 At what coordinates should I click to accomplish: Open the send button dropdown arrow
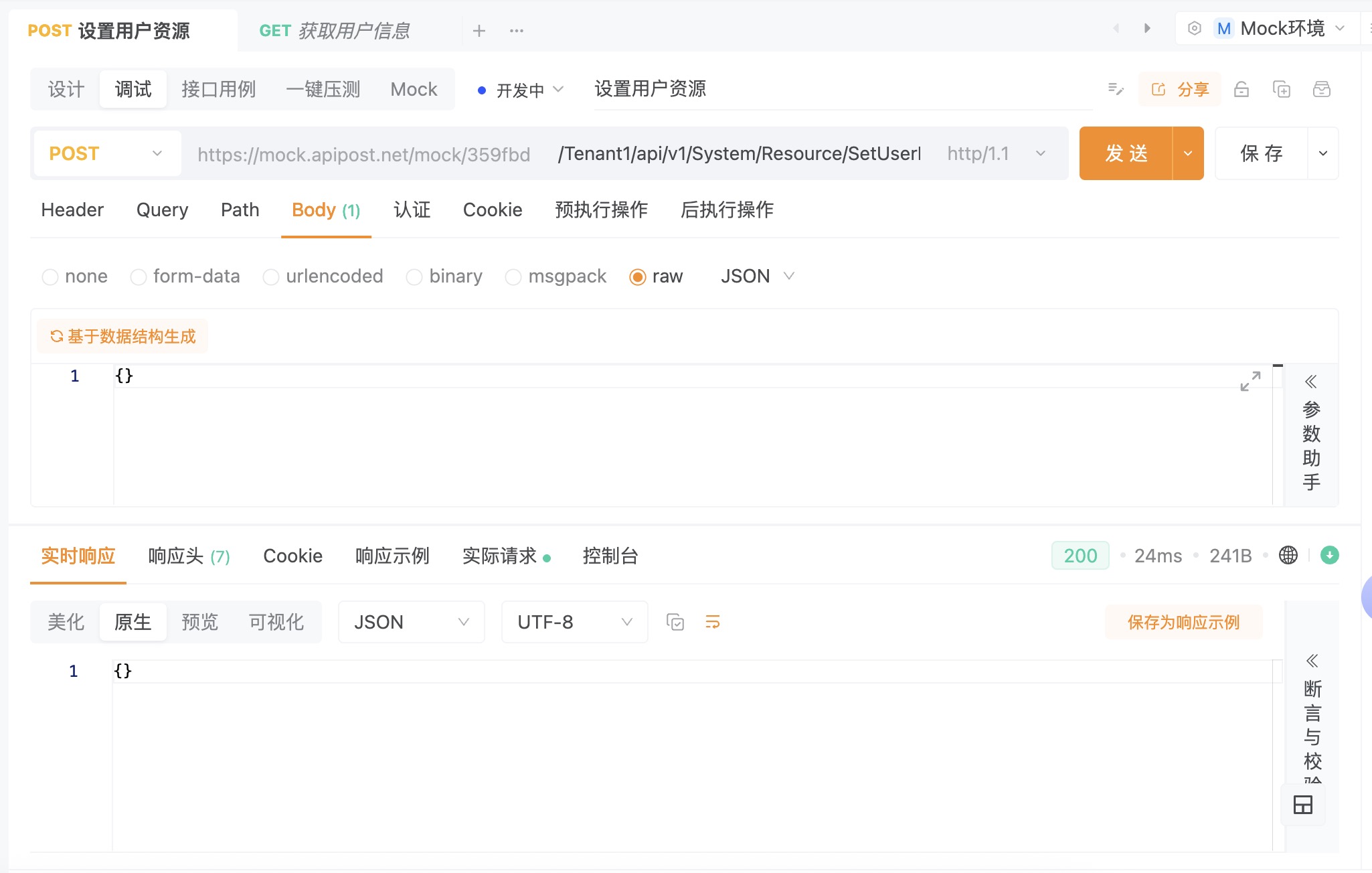point(1188,153)
